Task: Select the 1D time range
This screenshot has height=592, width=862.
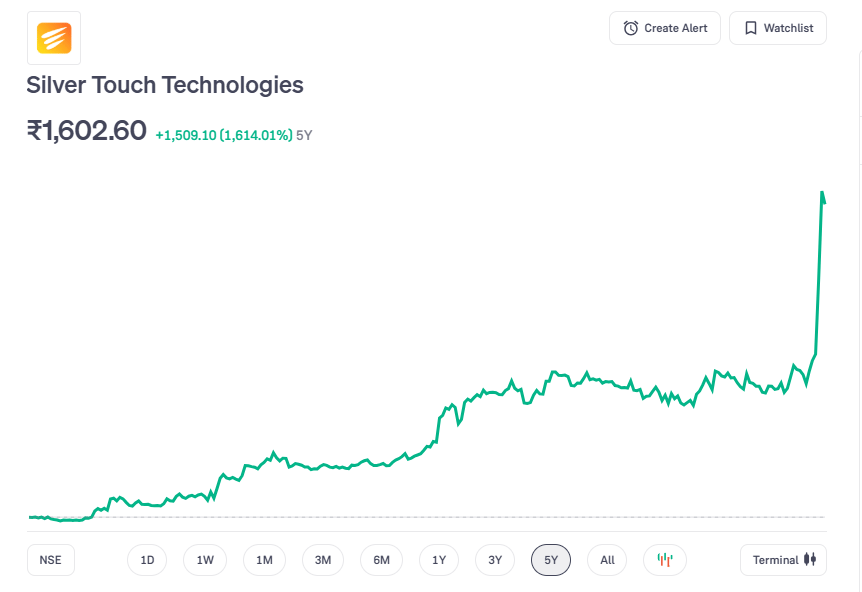Action: pyautogui.click(x=147, y=560)
